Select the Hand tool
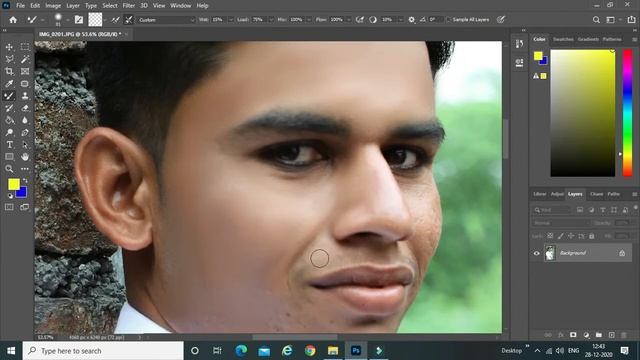The width and height of the screenshot is (640, 360). 25,157
